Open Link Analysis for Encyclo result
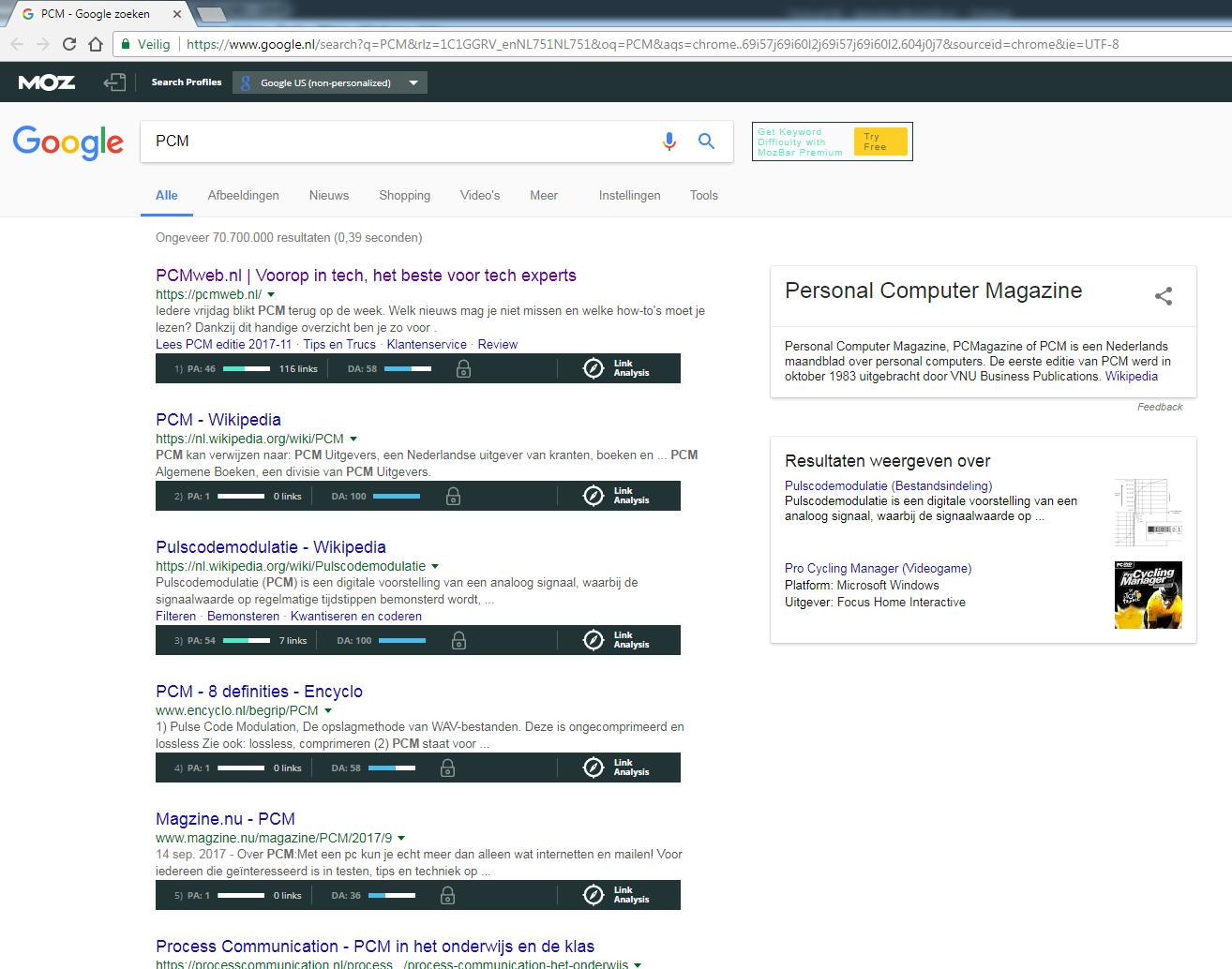This screenshot has height=969, width=1232. [x=617, y=768]
